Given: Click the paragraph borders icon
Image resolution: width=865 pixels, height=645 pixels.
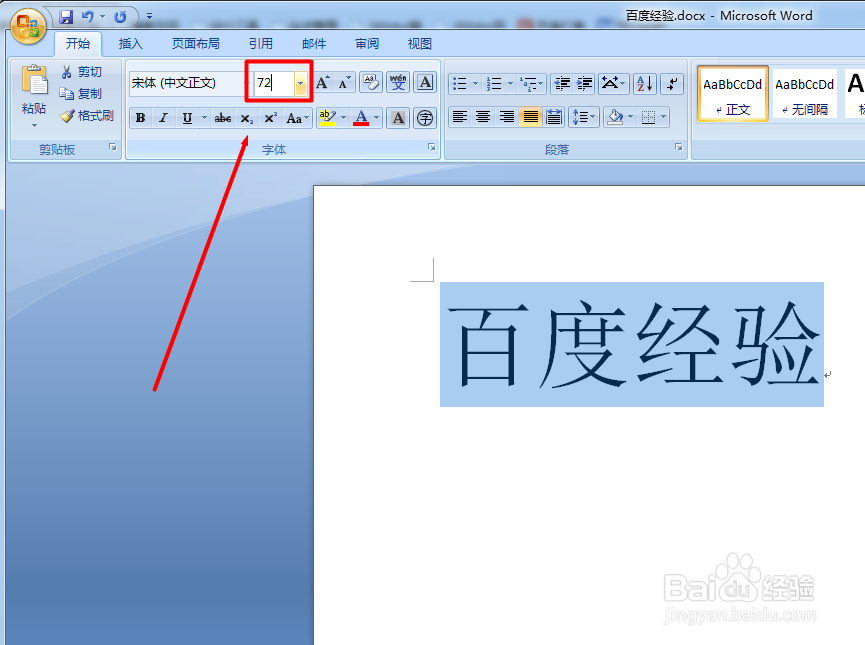Looking at the screenshot, I should click(x=649, y=117).
